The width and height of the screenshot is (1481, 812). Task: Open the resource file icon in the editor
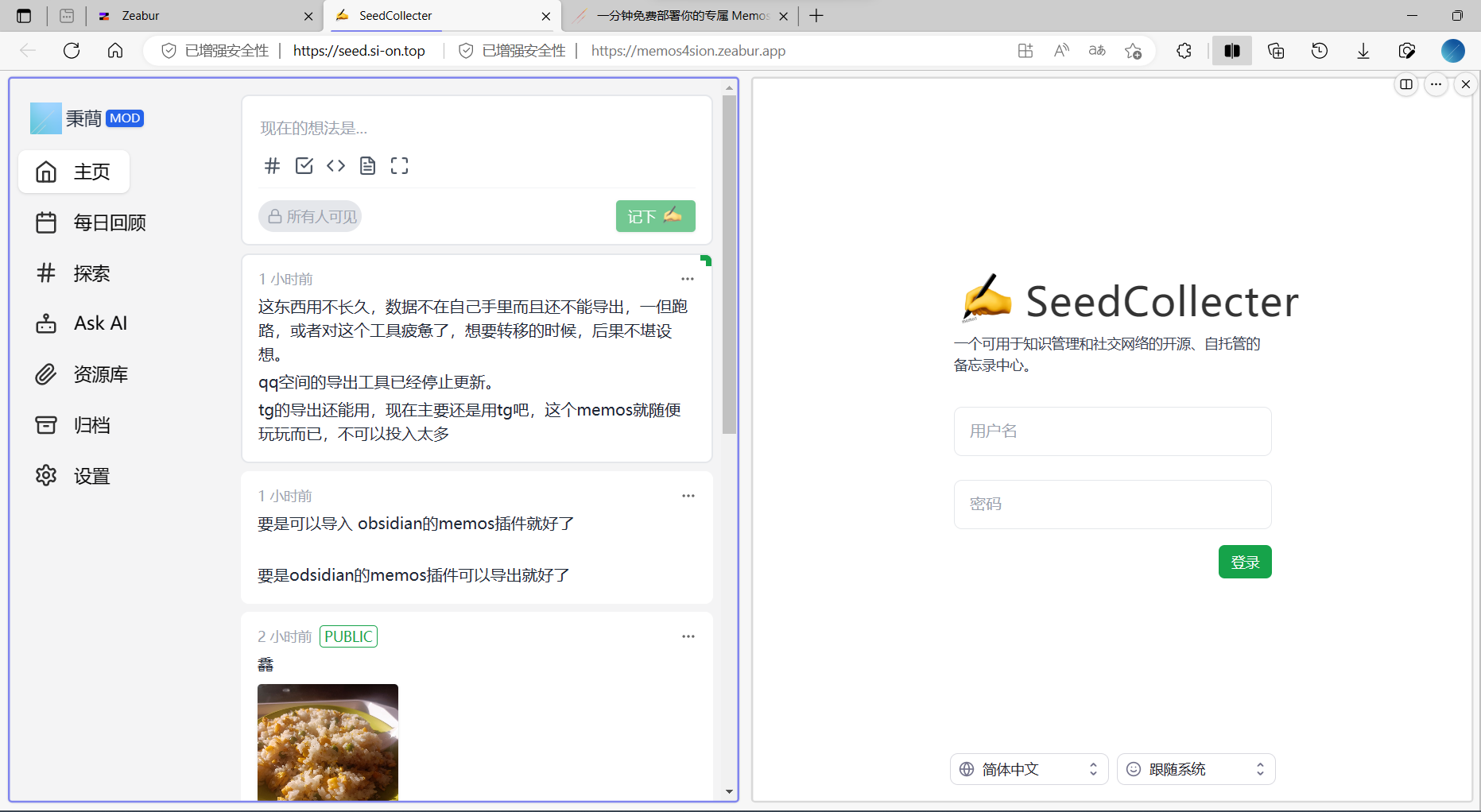(x=367, y=166)
